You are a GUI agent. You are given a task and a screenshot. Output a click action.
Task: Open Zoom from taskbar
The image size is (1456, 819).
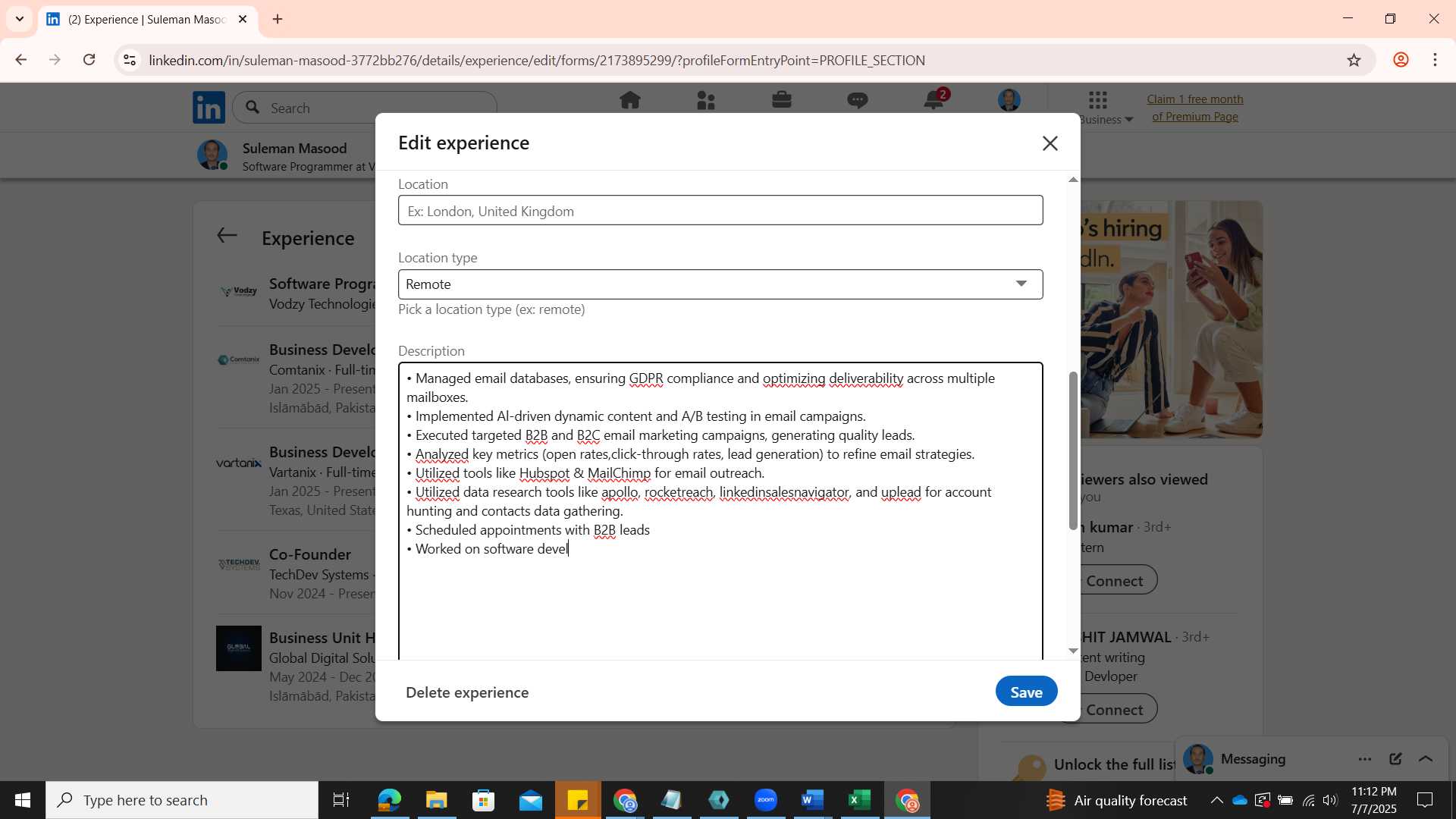point(766,800)
